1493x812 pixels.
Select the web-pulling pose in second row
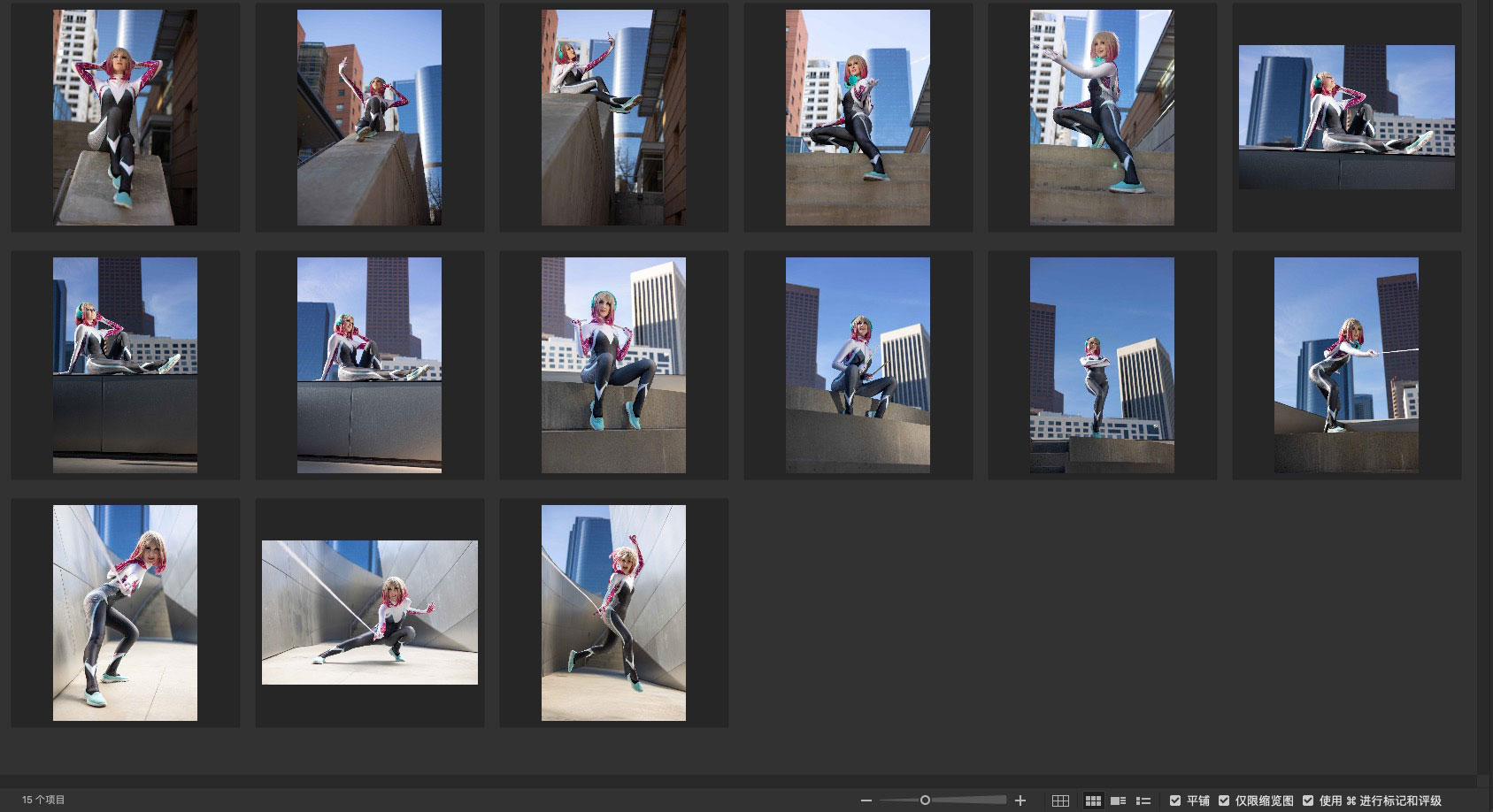click(x=1346, y=364)
